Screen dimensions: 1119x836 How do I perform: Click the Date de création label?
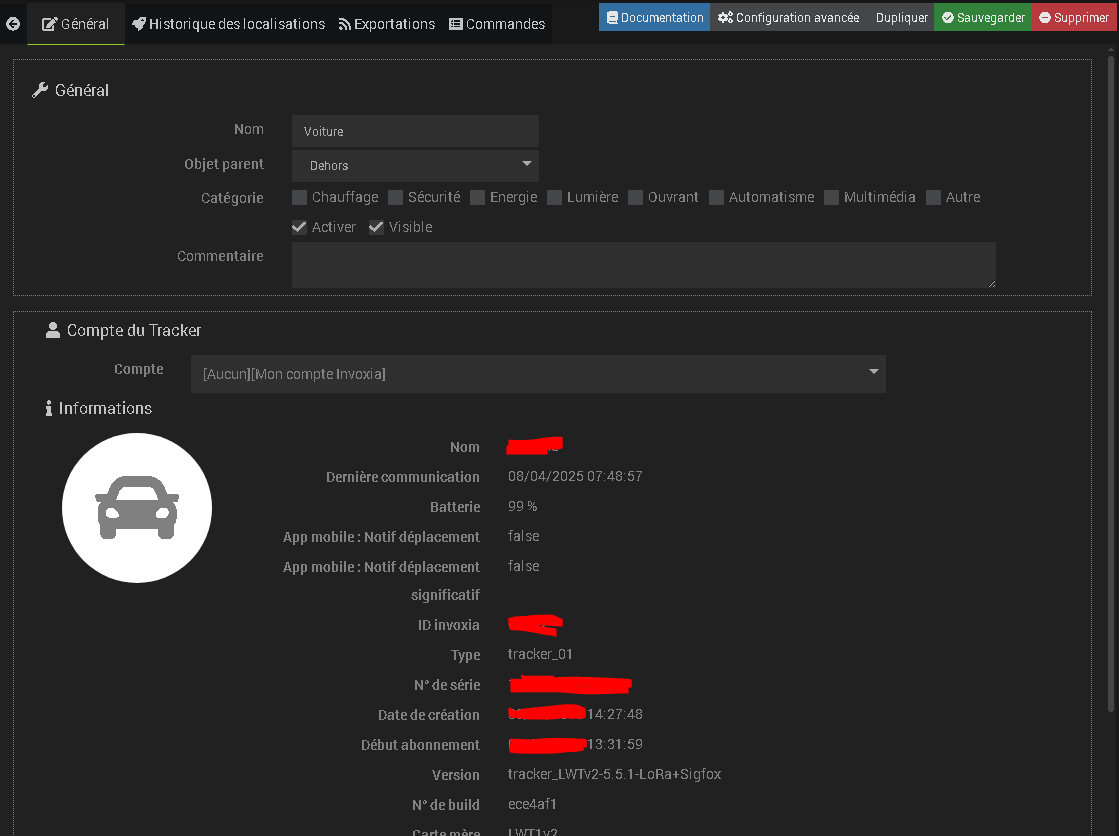(x=428, y=715)
